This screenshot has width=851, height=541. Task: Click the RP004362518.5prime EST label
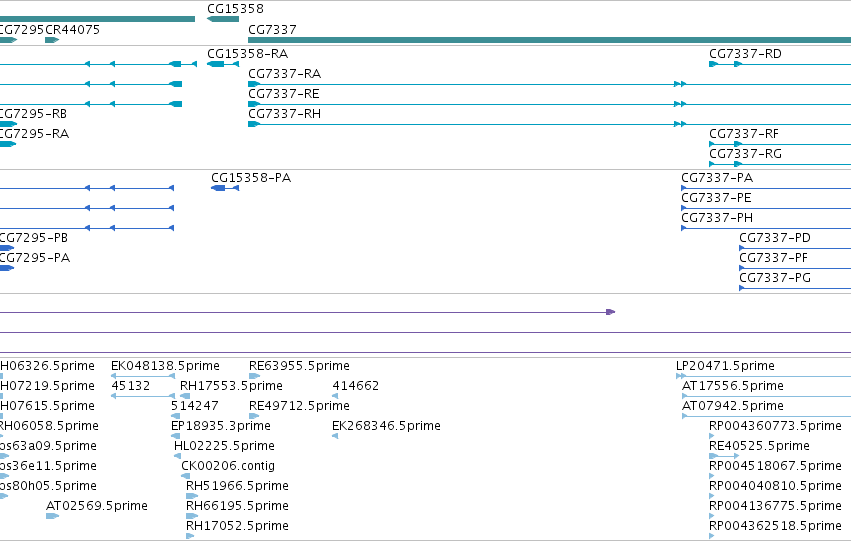pyautogui.click(x=776, y=527)
